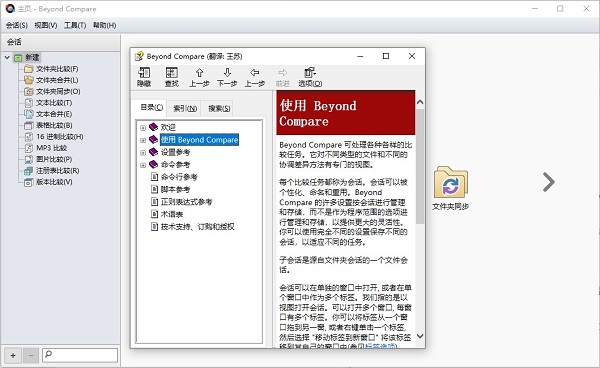Screen dimensions: 600x368
Task: Collapse the 新建 tree node
Action: [7, 57]
